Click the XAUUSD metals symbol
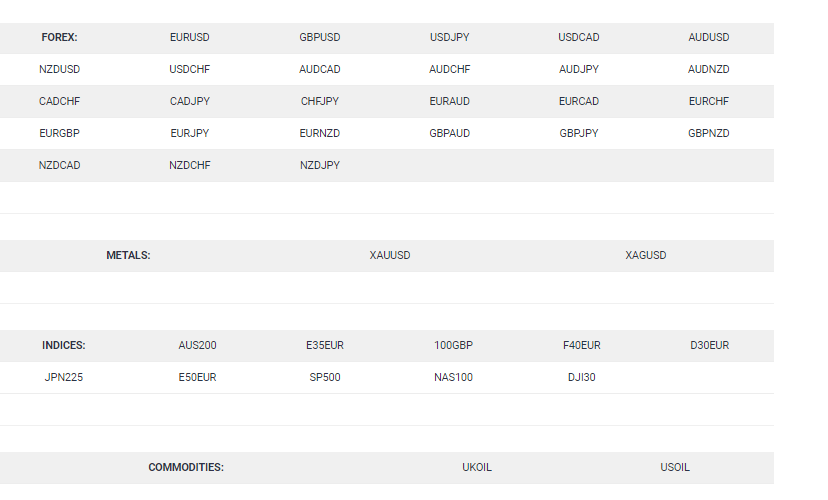Viewport: 828px width, 500px height. [390, 256]
